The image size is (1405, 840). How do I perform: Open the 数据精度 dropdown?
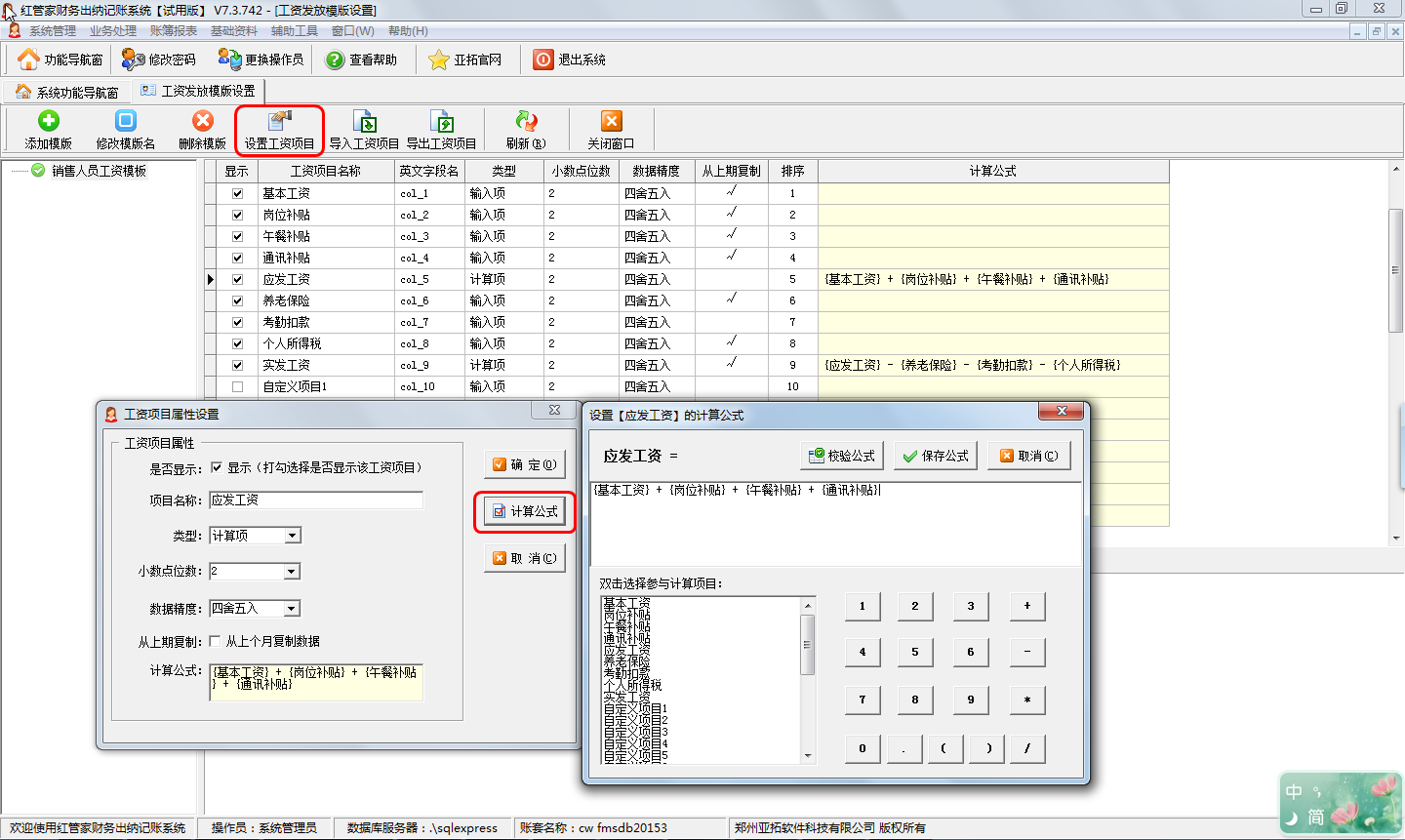[291, 609]
